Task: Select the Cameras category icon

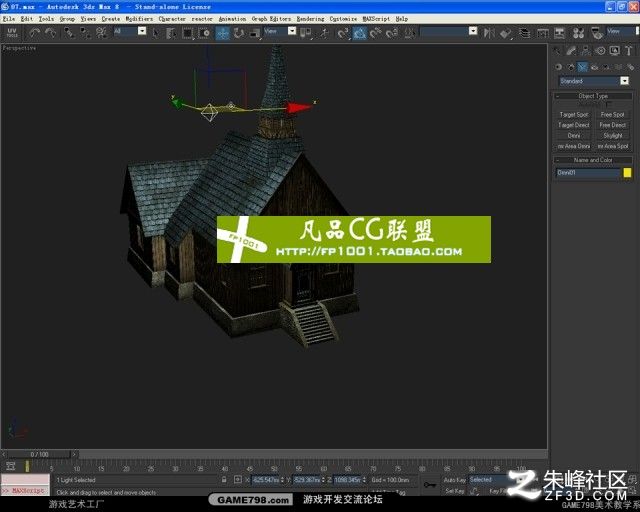Action: coord(595,67)
